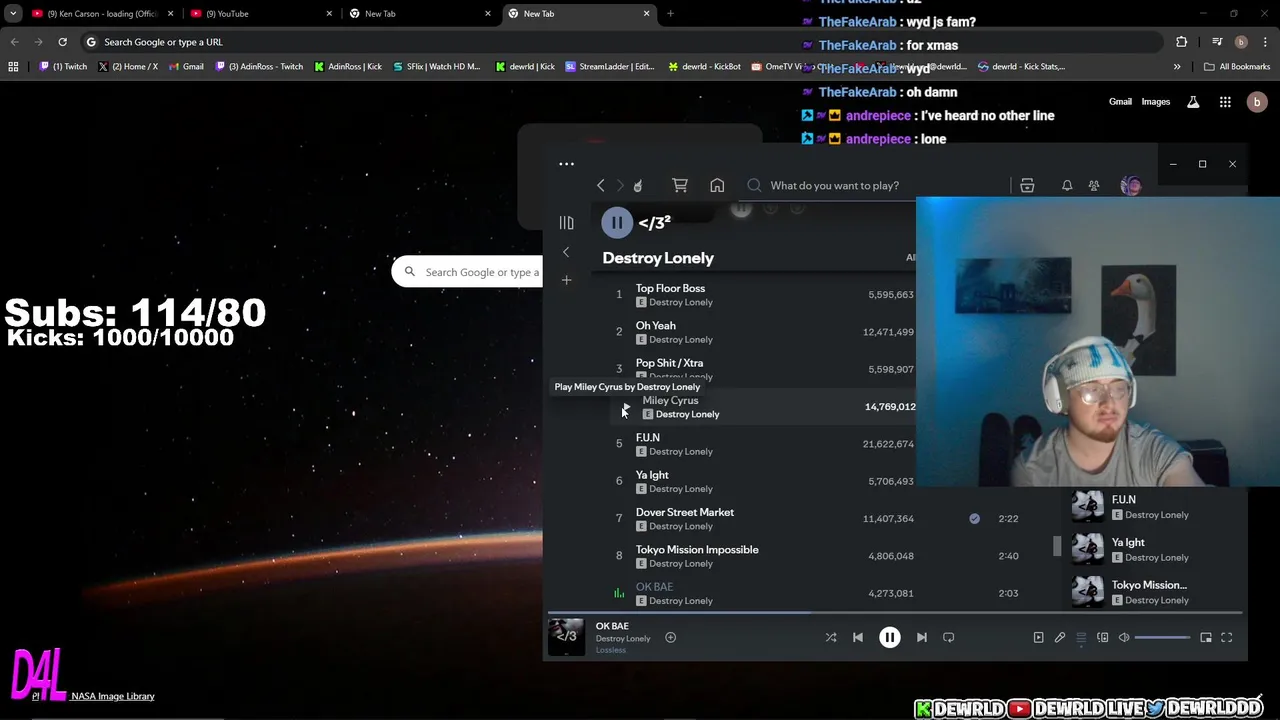Adjust the Spotify volume slider
Screen dimensions: 1280x720
click(1162, 637)
